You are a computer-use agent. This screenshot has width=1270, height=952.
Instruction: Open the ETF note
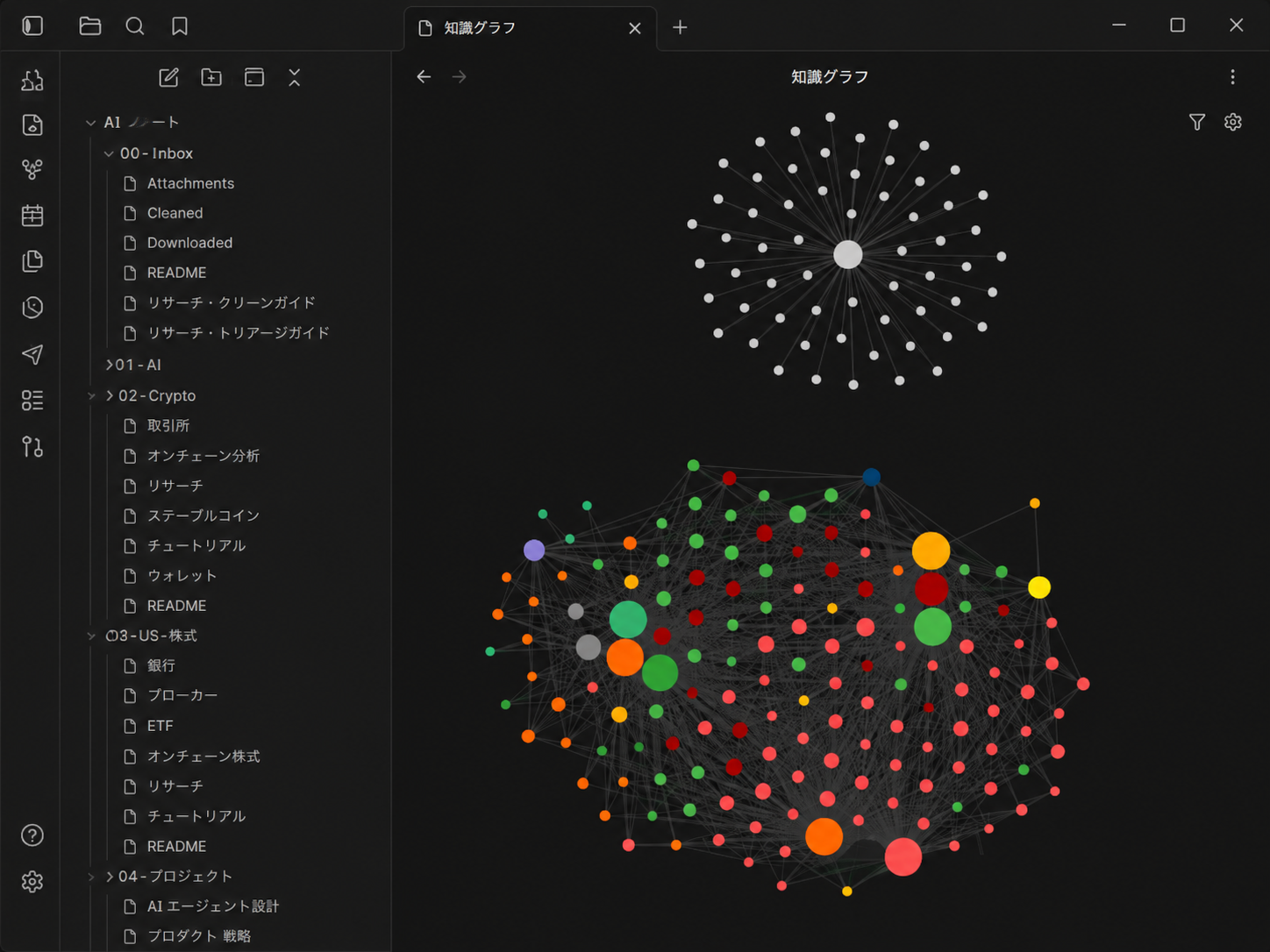pyautogui.click(x=148, y=726)
